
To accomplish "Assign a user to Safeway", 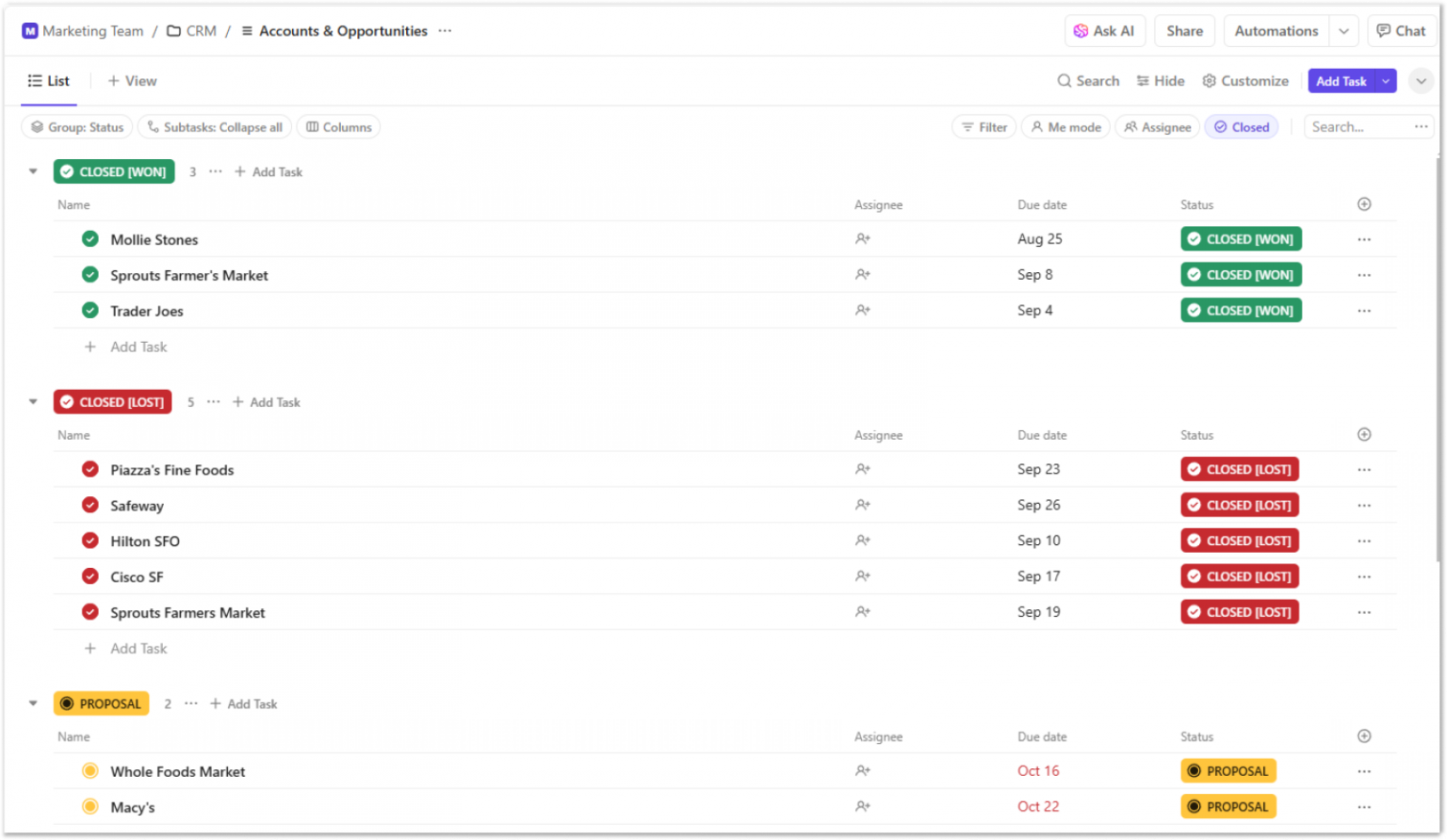I will pos(862,505).
